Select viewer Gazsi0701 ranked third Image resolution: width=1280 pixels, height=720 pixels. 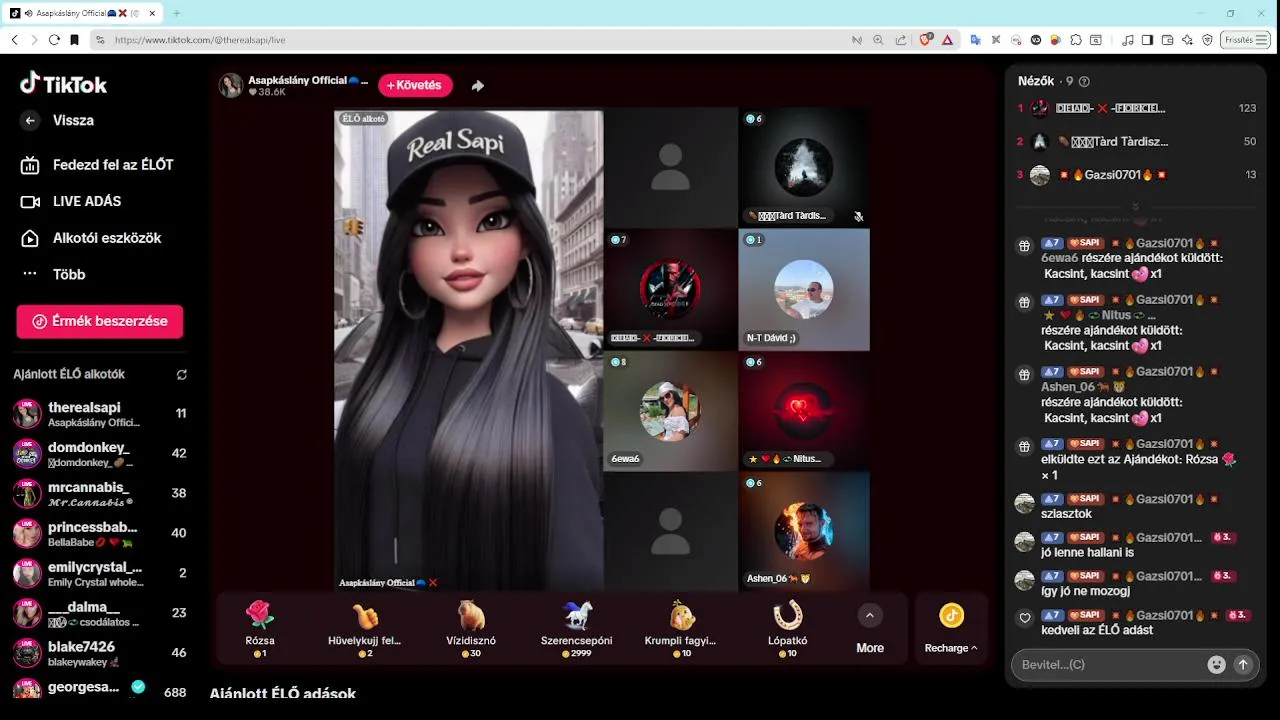pos(1135,175)
